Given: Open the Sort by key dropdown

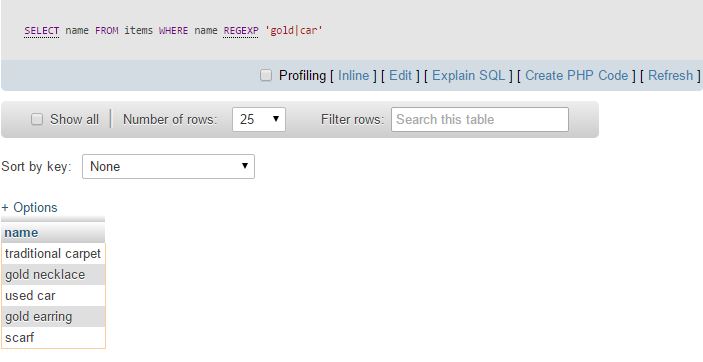Looking at the screenshot, I should coord(168,166).
